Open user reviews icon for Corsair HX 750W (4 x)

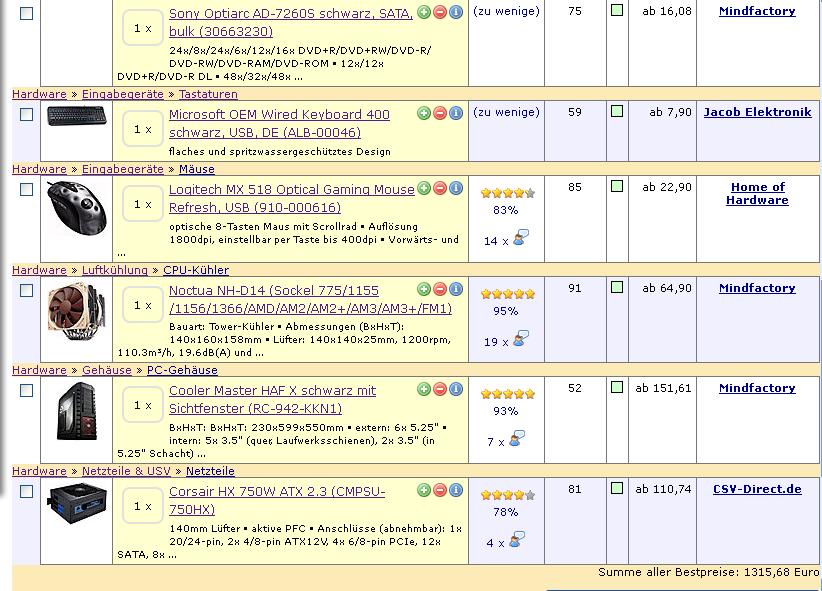coord(517,540)
